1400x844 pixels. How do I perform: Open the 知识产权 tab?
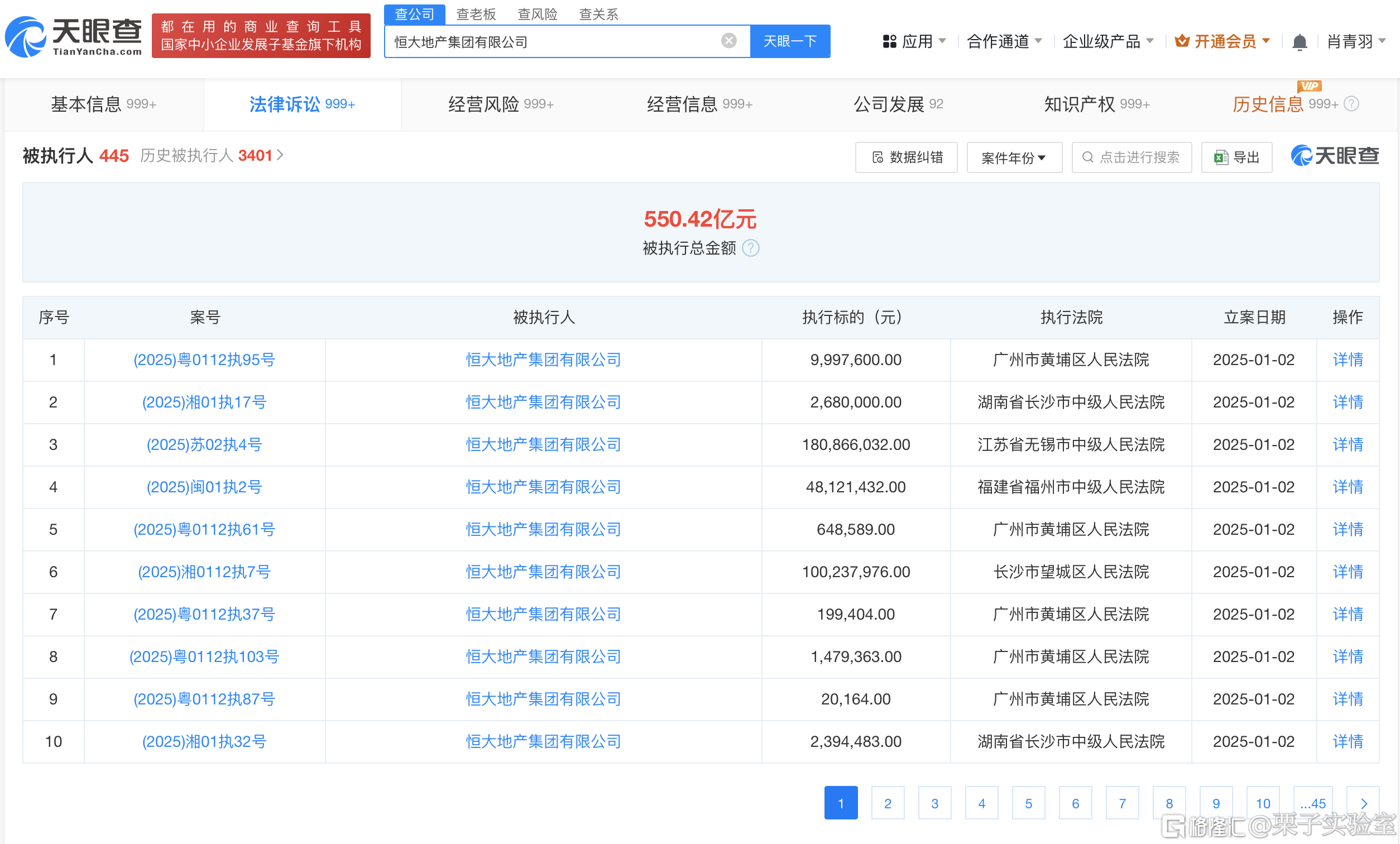click(x=1096, y=104)
